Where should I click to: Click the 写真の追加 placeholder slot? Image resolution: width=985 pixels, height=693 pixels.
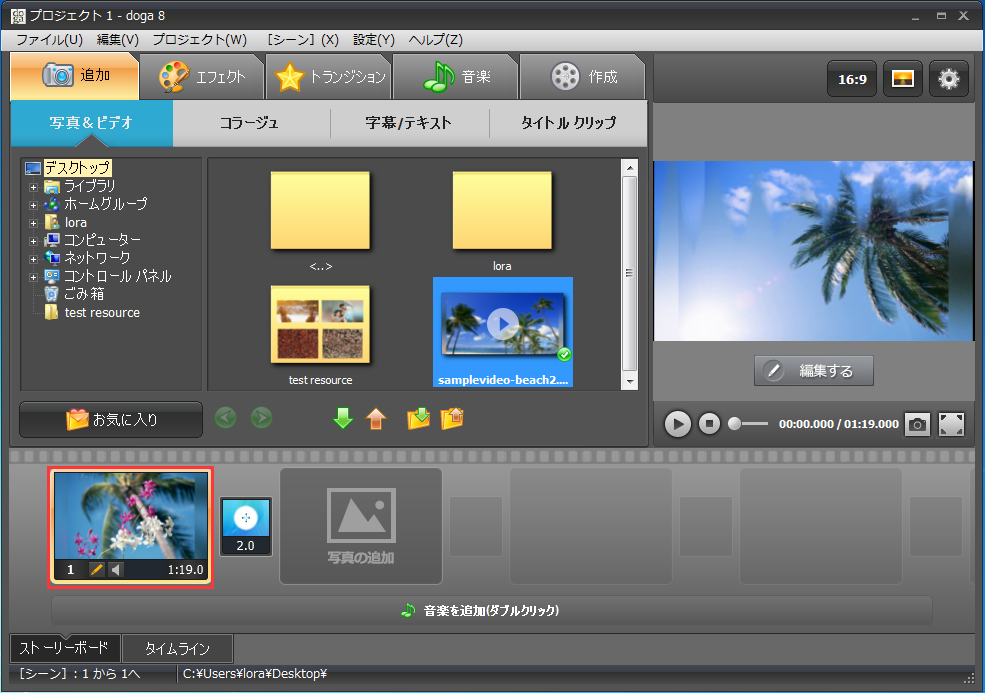[x=361, y=527]
